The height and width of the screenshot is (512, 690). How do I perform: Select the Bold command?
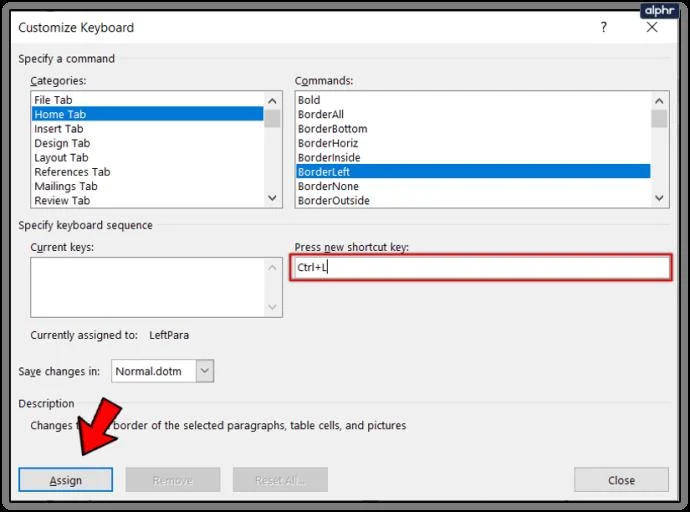pos(473,100)
